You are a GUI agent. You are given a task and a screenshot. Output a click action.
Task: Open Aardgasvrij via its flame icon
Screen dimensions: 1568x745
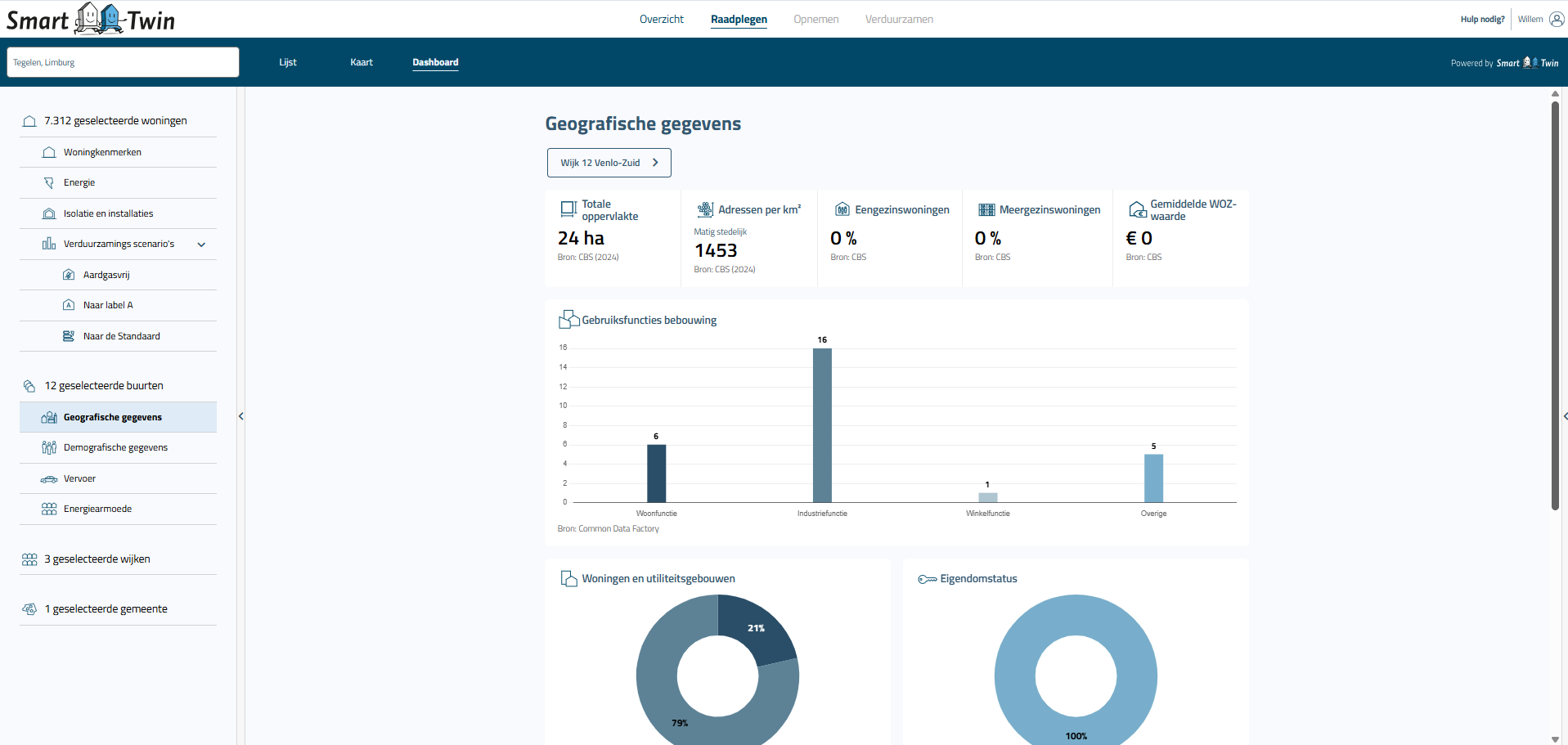pos(69,275)
